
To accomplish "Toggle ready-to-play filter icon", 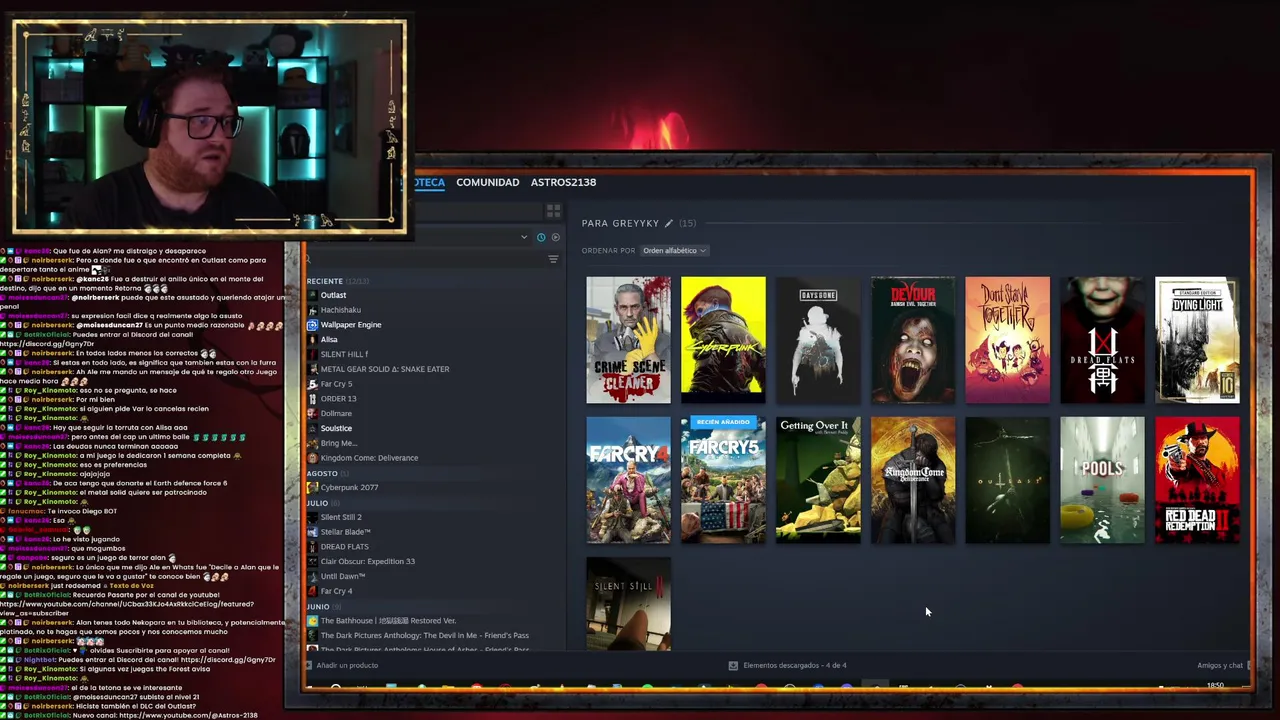I will pos(556,237).
